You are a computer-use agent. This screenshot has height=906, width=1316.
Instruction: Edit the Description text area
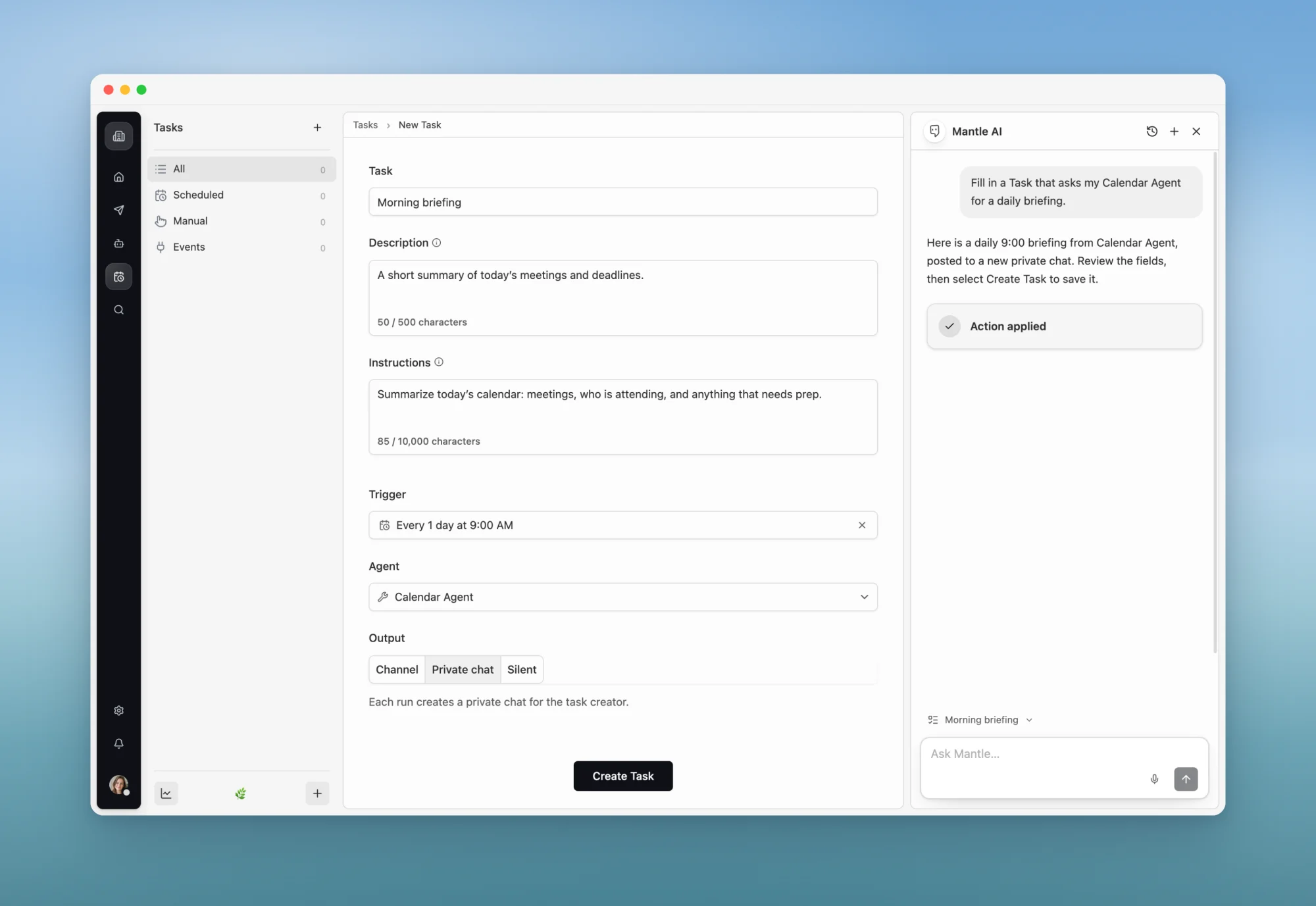[x=623, y=298]
